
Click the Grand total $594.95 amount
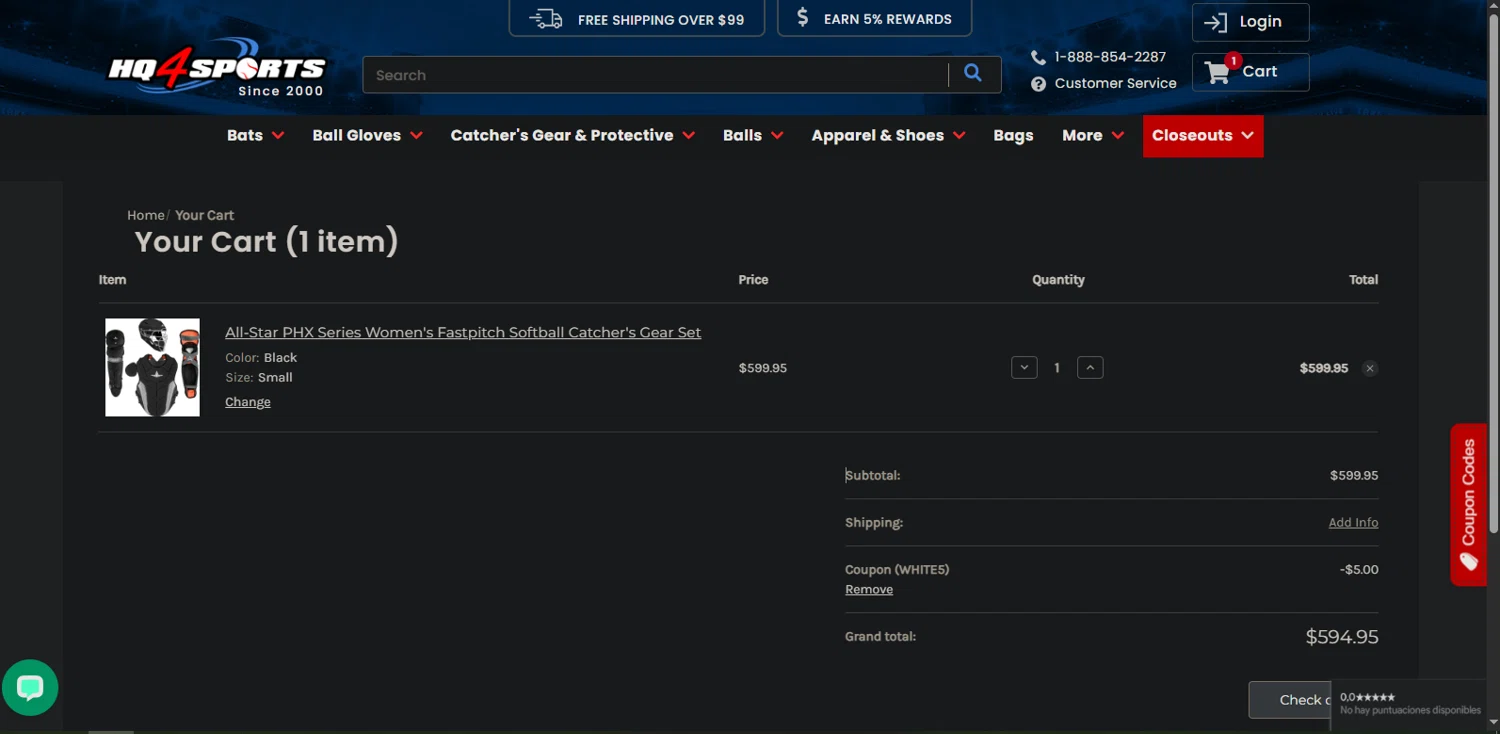coord(1342,637)
